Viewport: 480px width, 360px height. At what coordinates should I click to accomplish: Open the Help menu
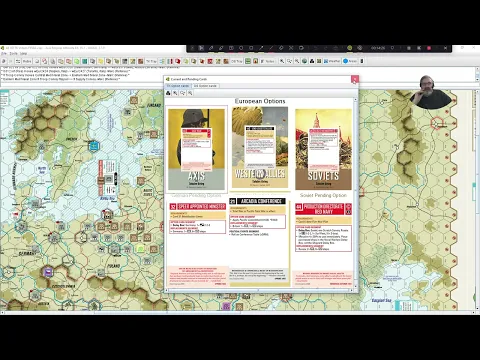tap(23, 54)
